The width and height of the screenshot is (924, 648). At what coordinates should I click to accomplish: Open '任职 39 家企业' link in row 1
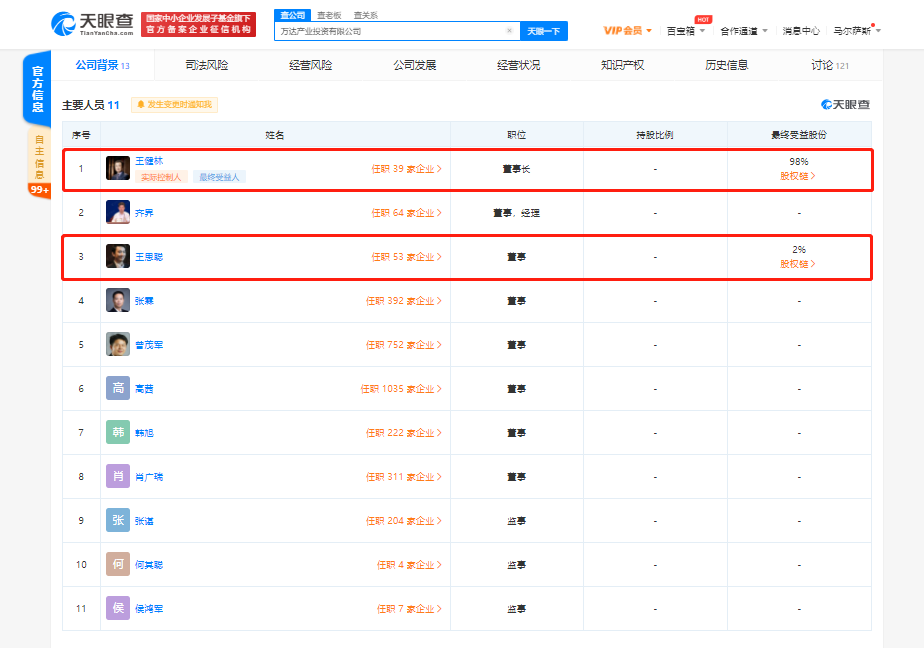click(x=406, y=169)
